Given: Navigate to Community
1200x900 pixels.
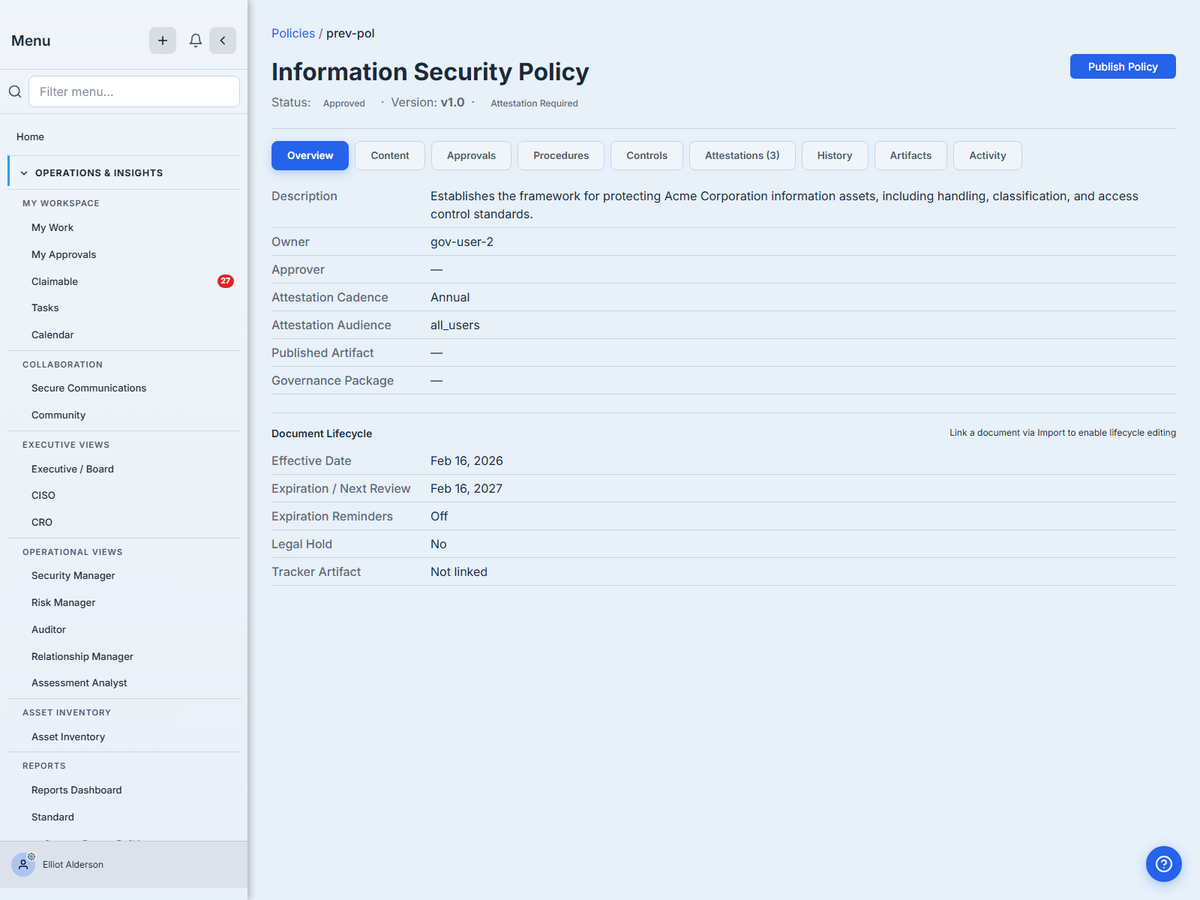Looking at the screenshot, I should [58, 415].
